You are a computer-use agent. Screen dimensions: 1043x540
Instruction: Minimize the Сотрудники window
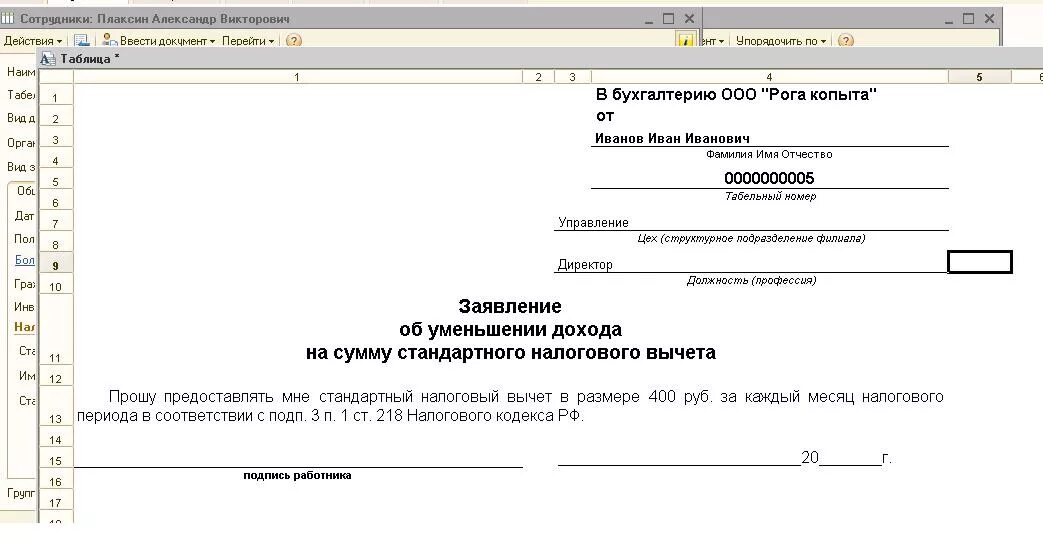click(x=649, y=20)
